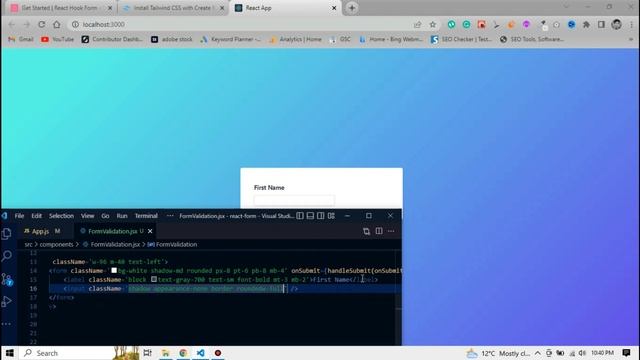Expand the hidden menu items ellipsis
Screen dimensions: 640x360
pos(170,216)
